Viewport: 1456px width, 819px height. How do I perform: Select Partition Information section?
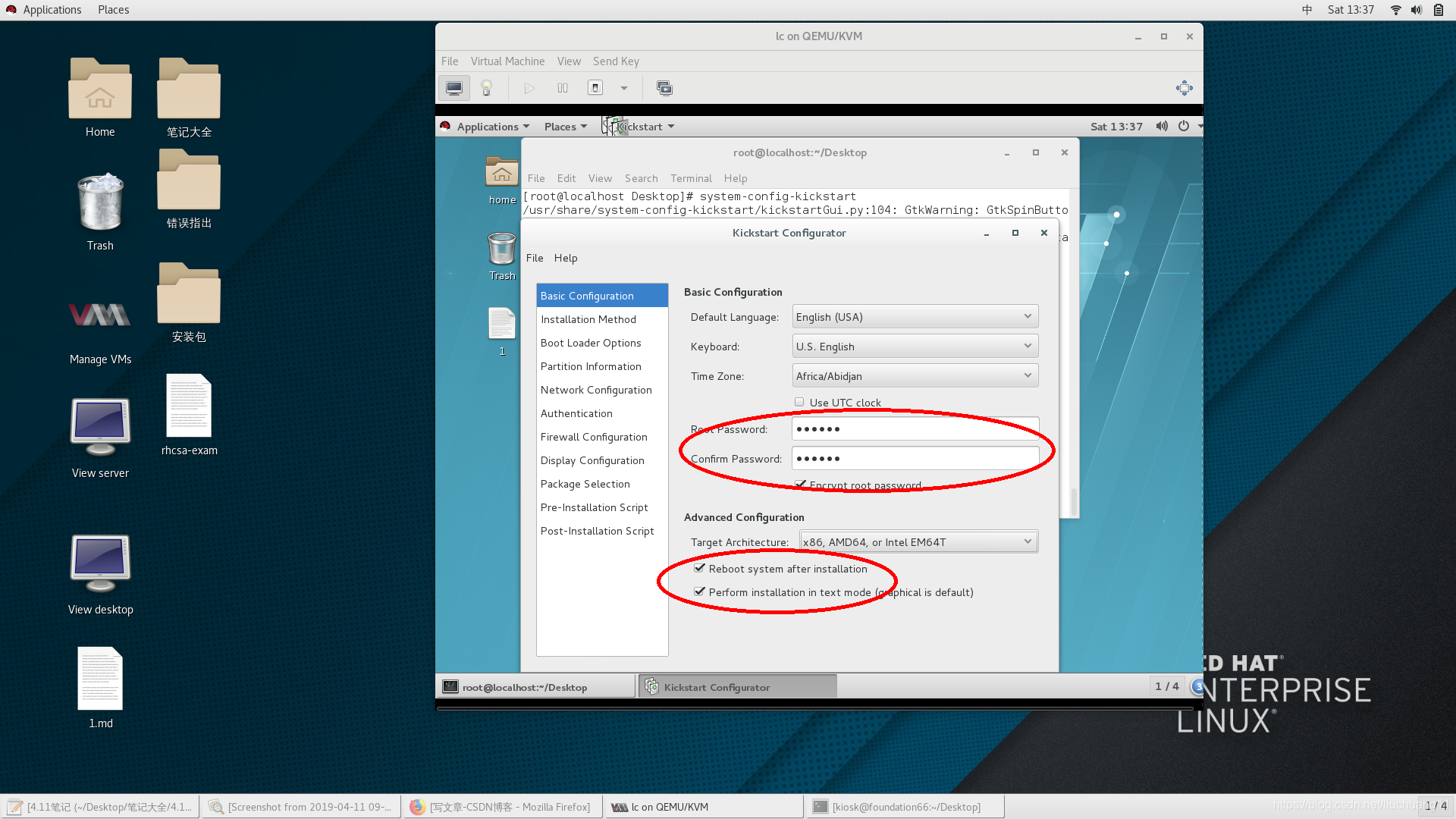point(591,366)
